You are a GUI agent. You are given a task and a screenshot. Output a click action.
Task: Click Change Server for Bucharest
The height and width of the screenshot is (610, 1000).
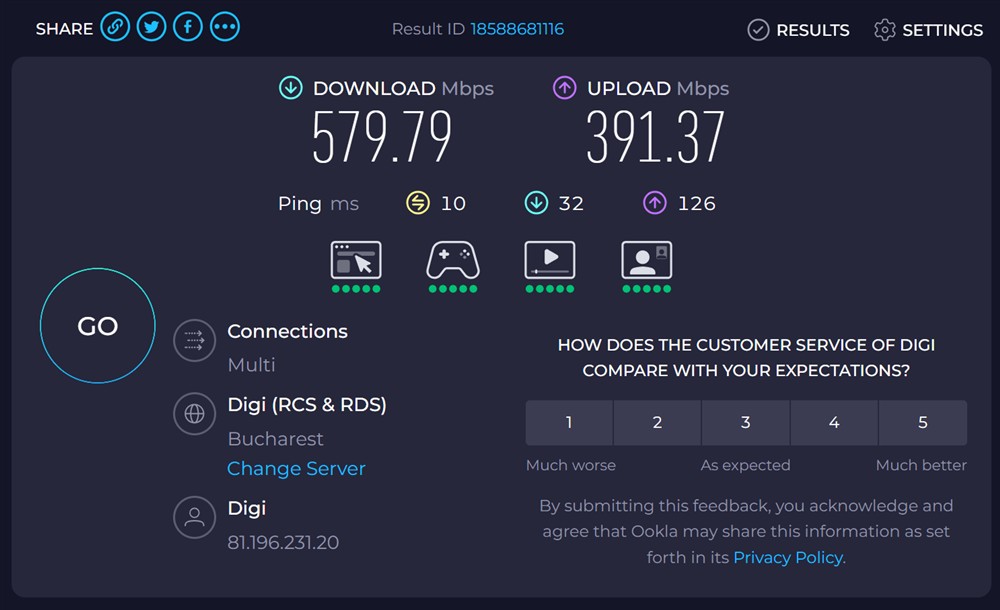point(296,468)
